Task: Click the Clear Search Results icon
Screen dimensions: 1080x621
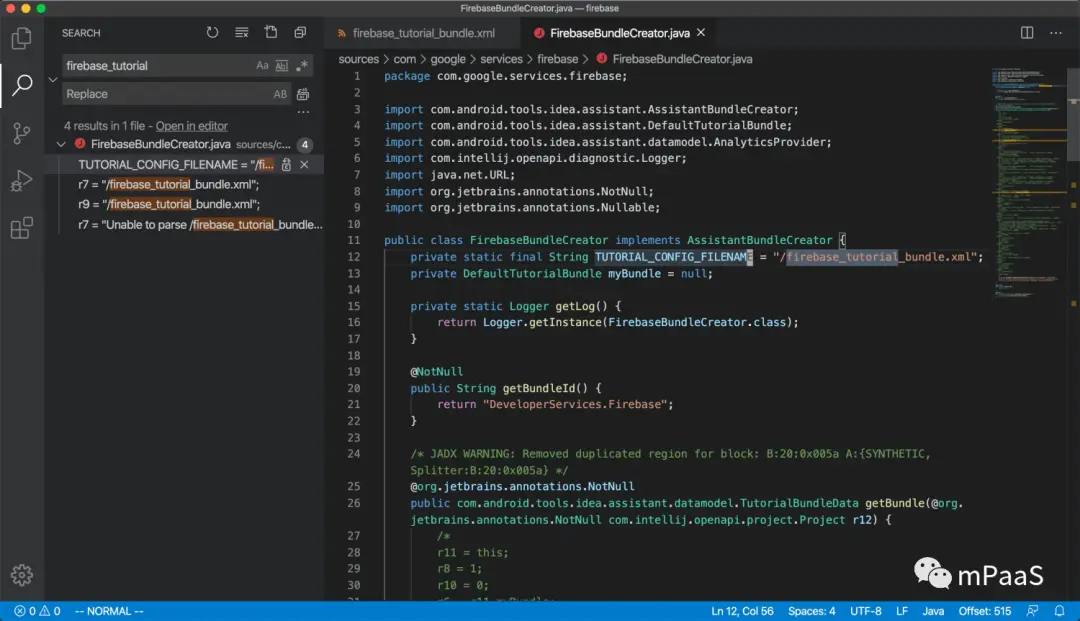Action: 241,33
